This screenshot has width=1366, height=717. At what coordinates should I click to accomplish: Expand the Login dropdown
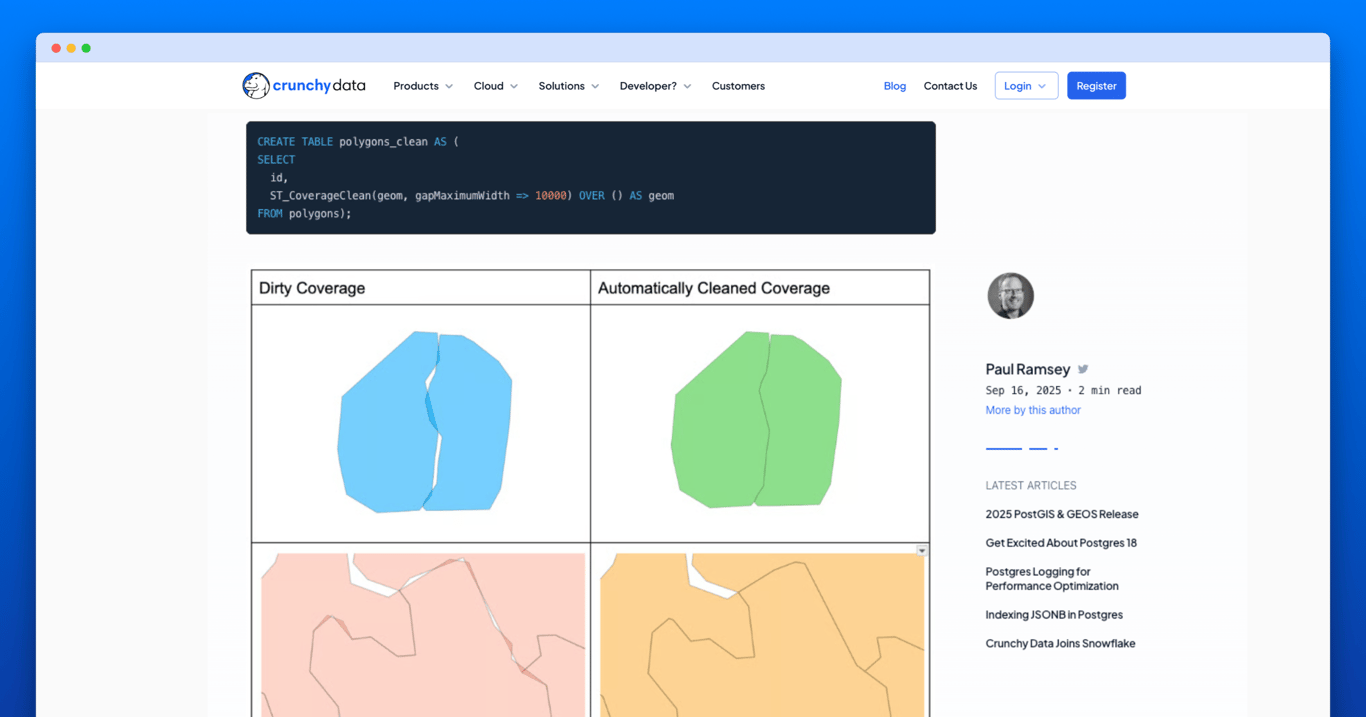[x=1026, y=85]
